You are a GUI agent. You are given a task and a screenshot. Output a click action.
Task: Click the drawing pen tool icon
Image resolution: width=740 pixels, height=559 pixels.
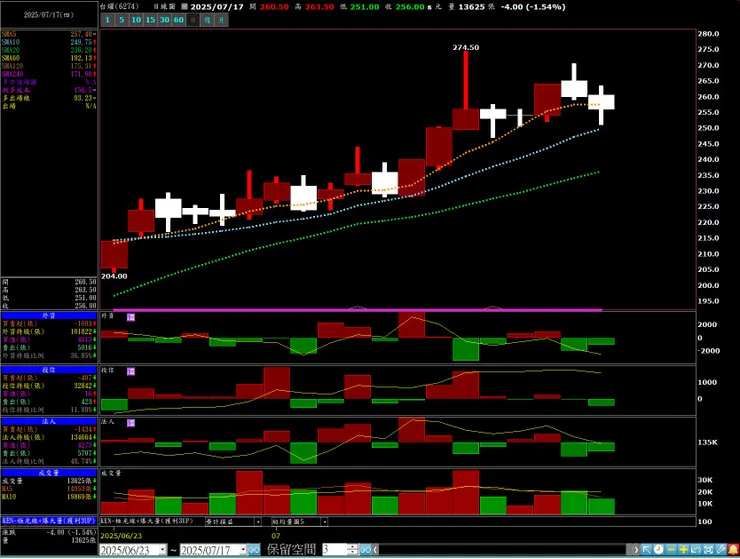[x=720, y=550]
